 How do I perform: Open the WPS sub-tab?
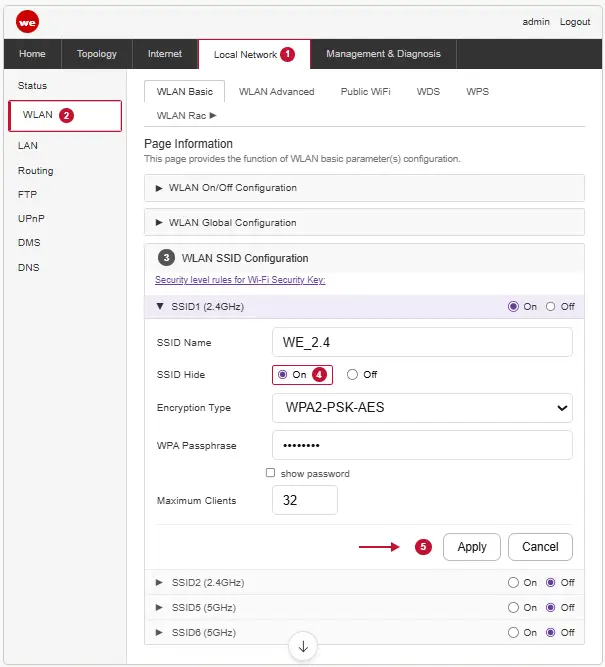coord(477,91)
